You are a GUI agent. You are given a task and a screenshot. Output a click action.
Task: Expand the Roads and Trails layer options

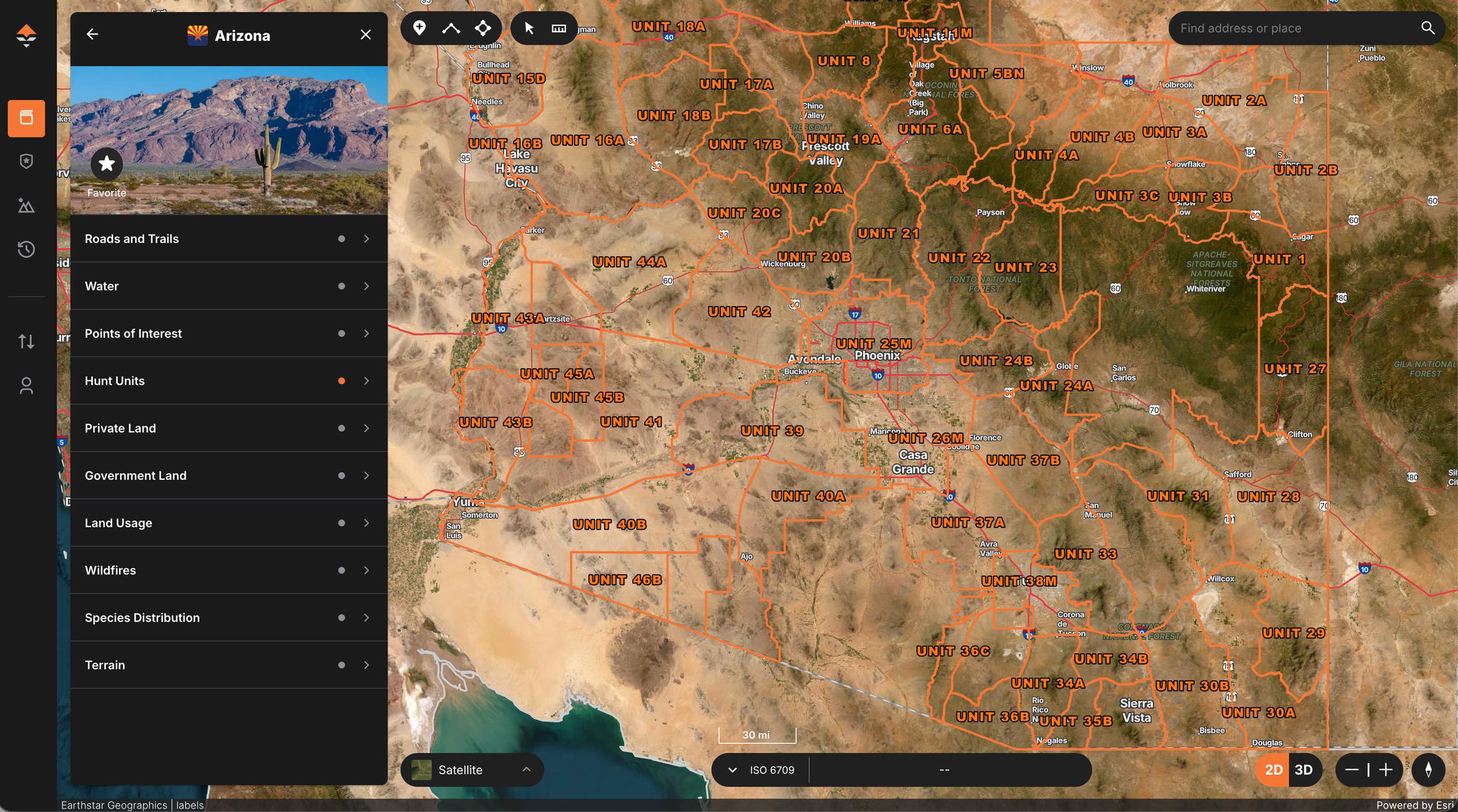pos(367,238)
